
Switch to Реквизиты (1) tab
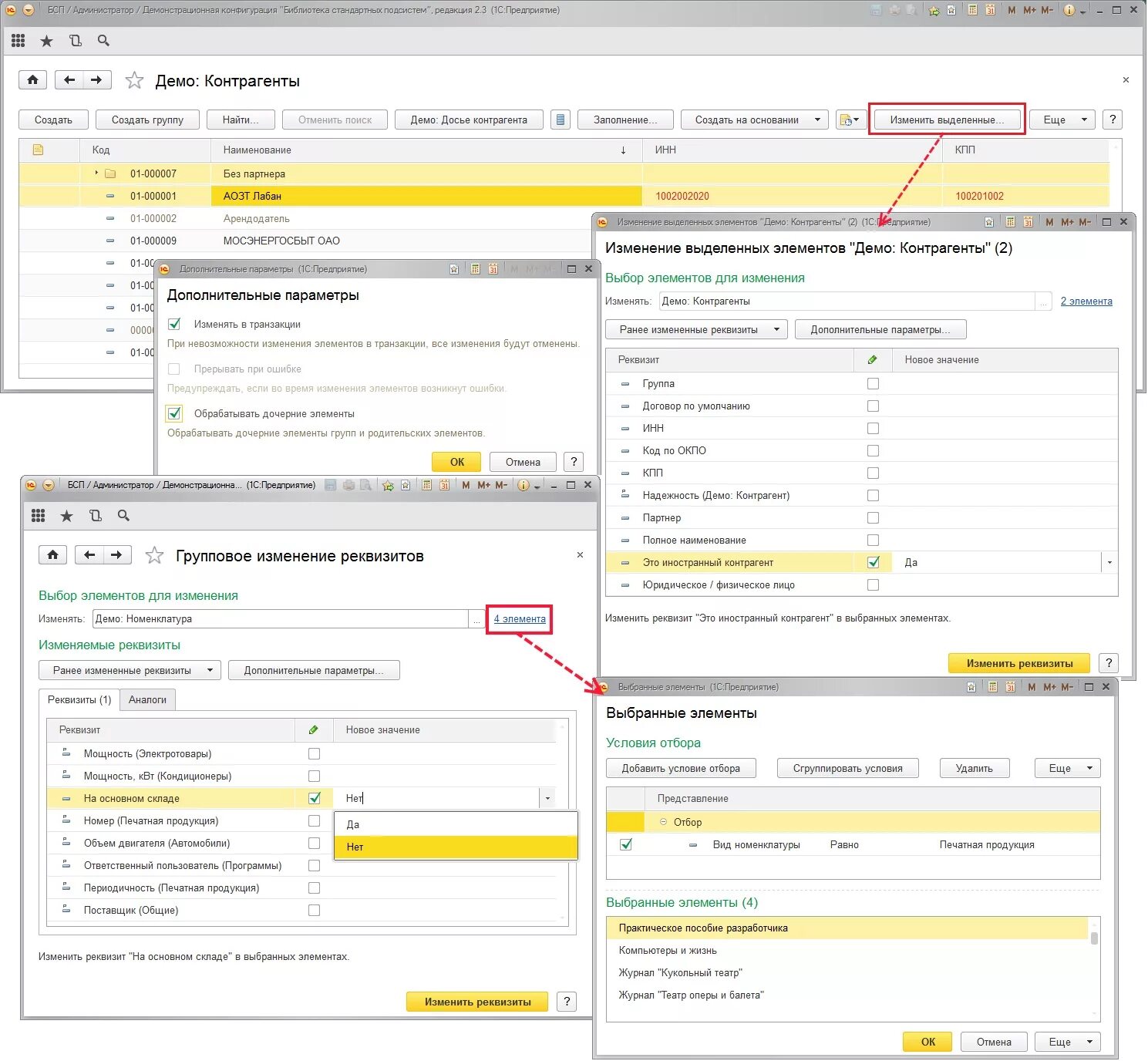coord(79,699)
